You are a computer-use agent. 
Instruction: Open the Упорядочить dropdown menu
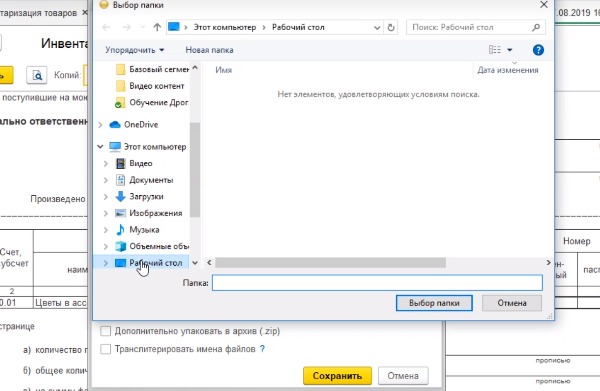coord(135,50)
